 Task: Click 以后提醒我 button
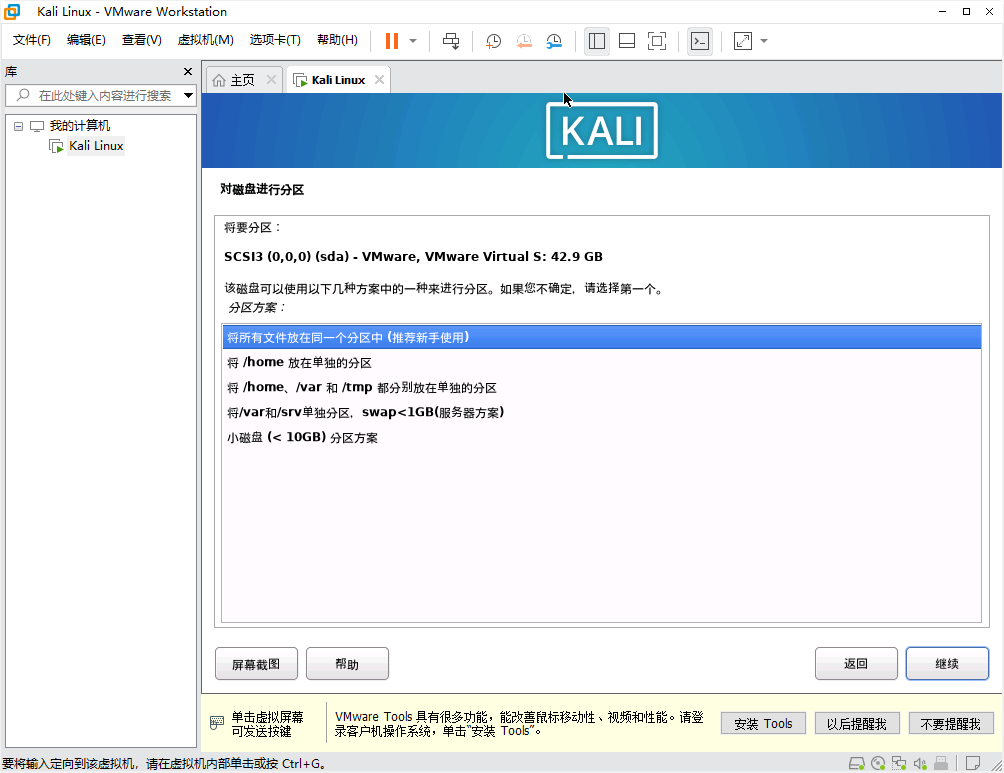[857, 724]
